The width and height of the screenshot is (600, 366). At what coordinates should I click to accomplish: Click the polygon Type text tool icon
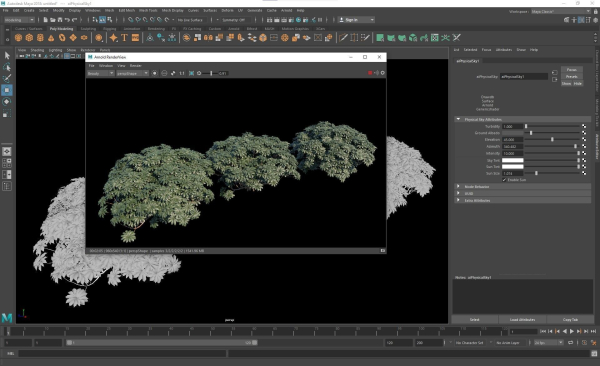[x=124, y=38]
